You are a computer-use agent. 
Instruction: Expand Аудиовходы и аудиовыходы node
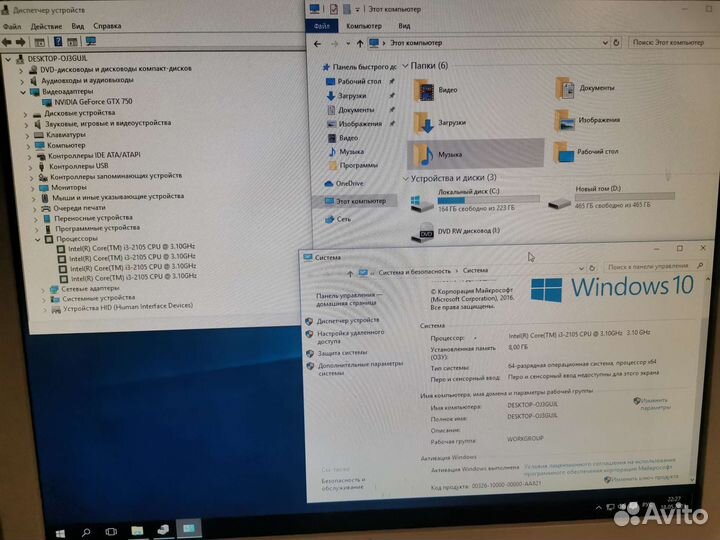22,81
